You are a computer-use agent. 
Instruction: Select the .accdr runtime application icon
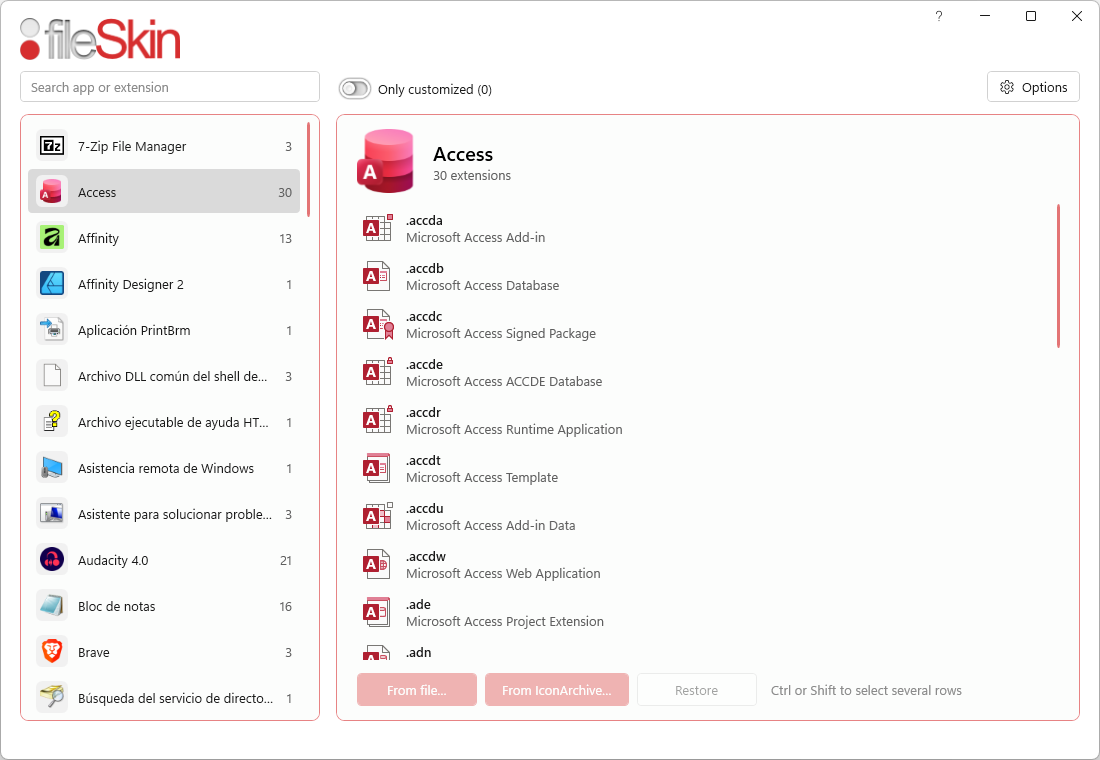click(377, 420)
